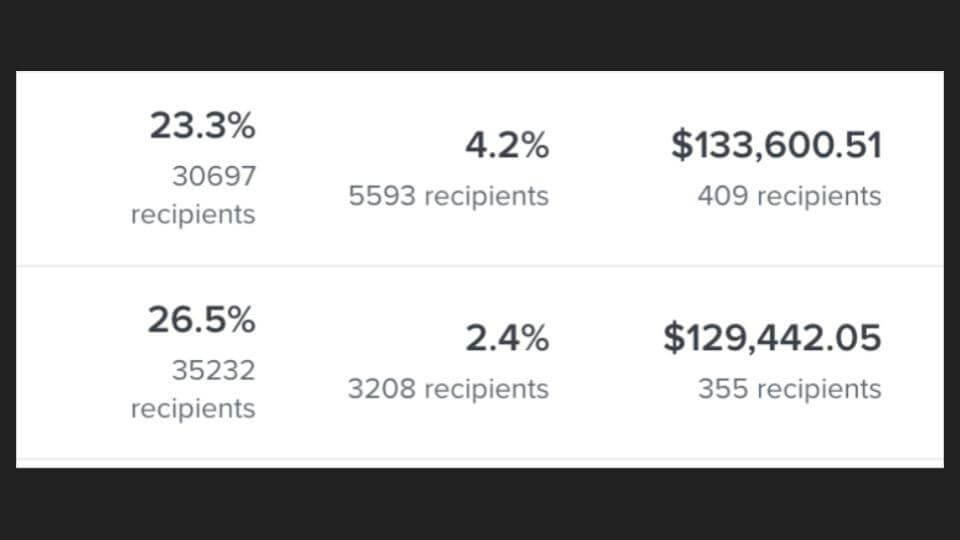
Task: Click the dollar sign in $129,442.05
Action: tap(673, 338)
